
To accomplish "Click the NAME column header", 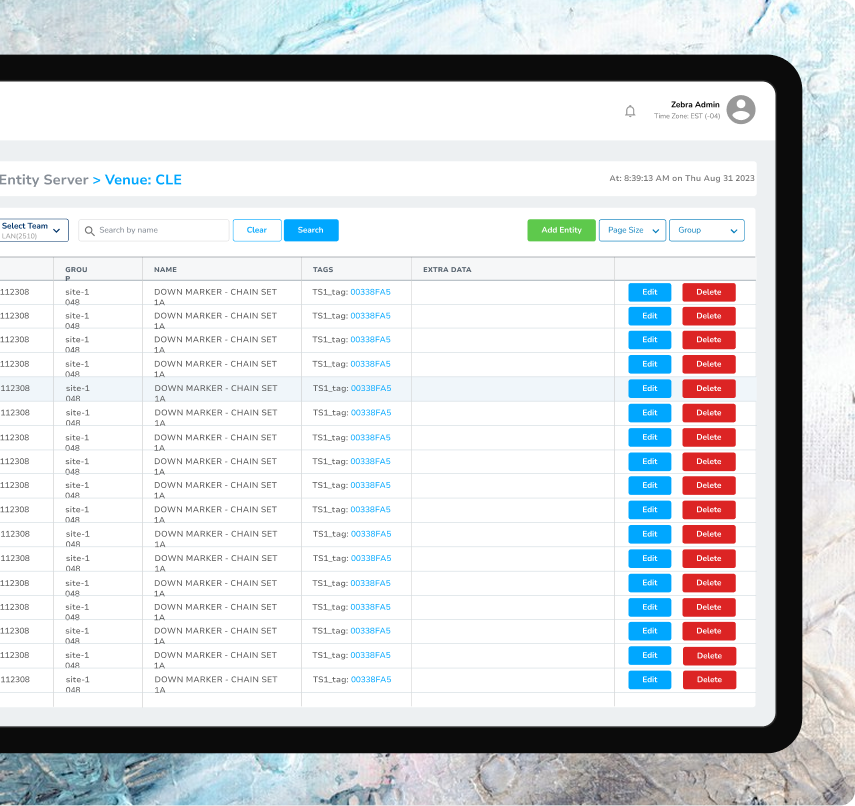I will tap(165, 269).
